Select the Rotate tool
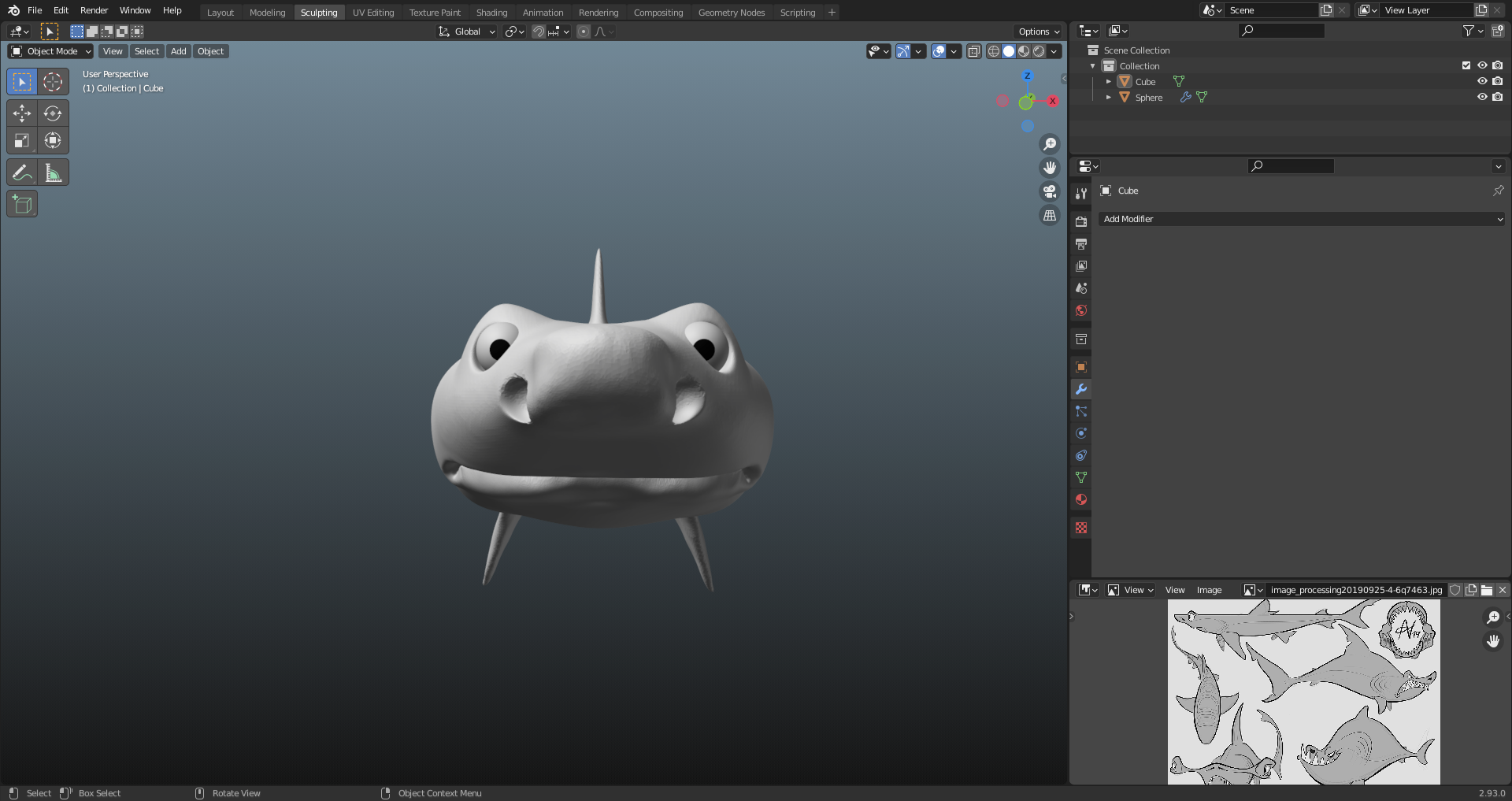The height and width of the screenshot is (801, 1512). [53, 113]
